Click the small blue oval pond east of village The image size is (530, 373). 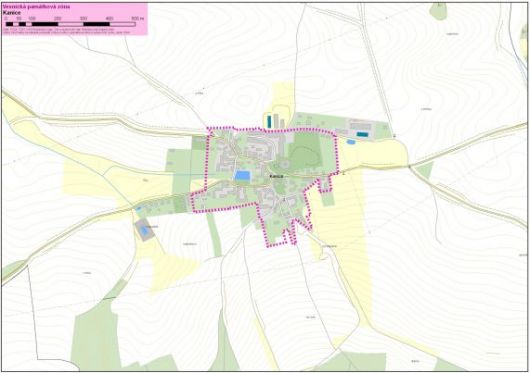point(351,142)
